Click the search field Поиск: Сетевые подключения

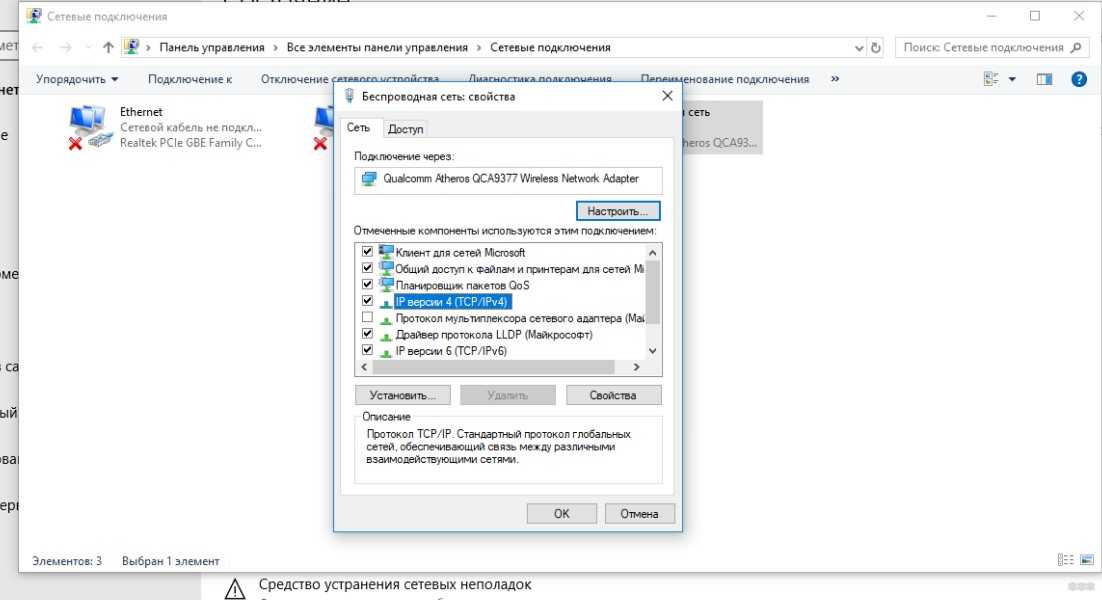[983, 47]
